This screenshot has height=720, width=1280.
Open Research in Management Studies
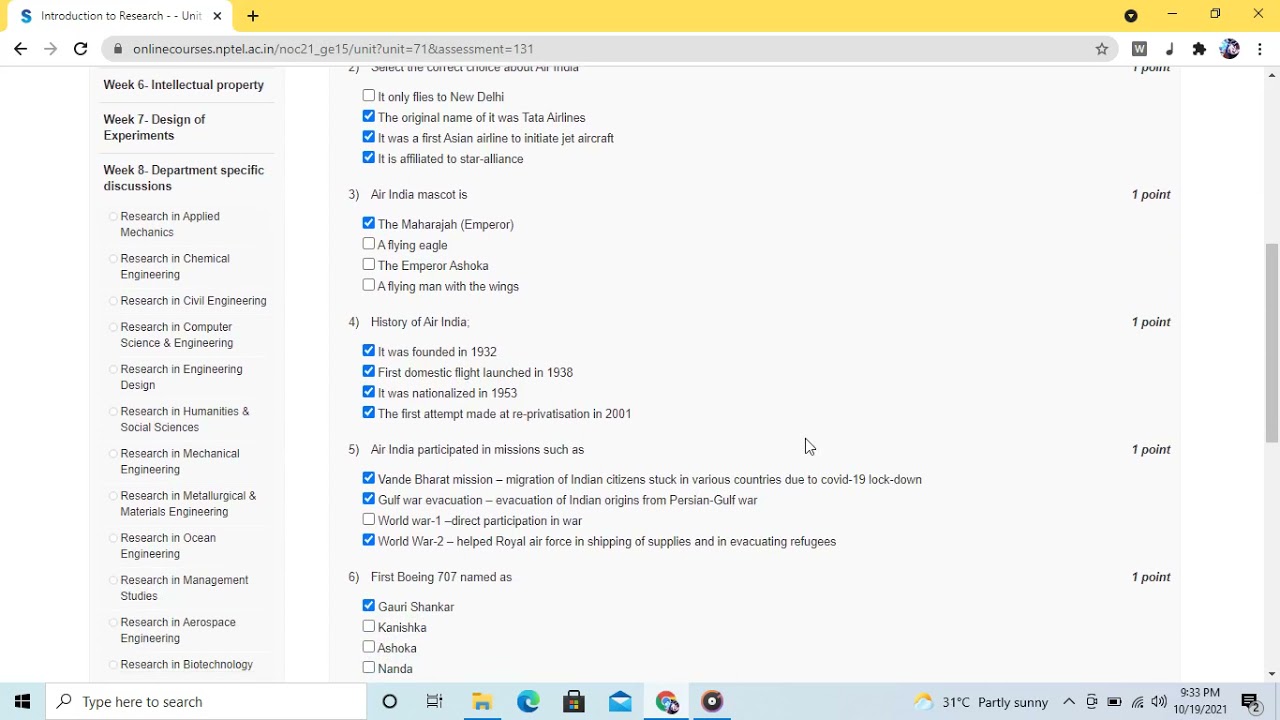click(x=184, y=588)
